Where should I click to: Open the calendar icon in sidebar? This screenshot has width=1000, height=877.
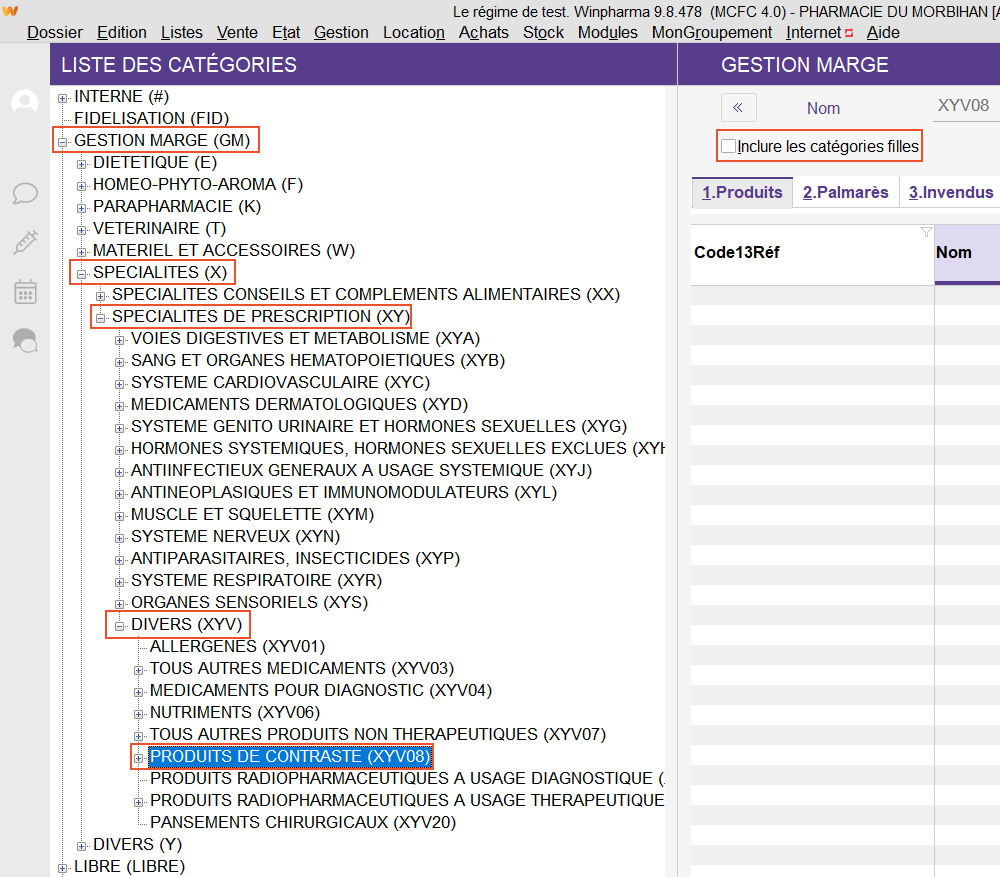pyautogui.click(x=25, y=291)
